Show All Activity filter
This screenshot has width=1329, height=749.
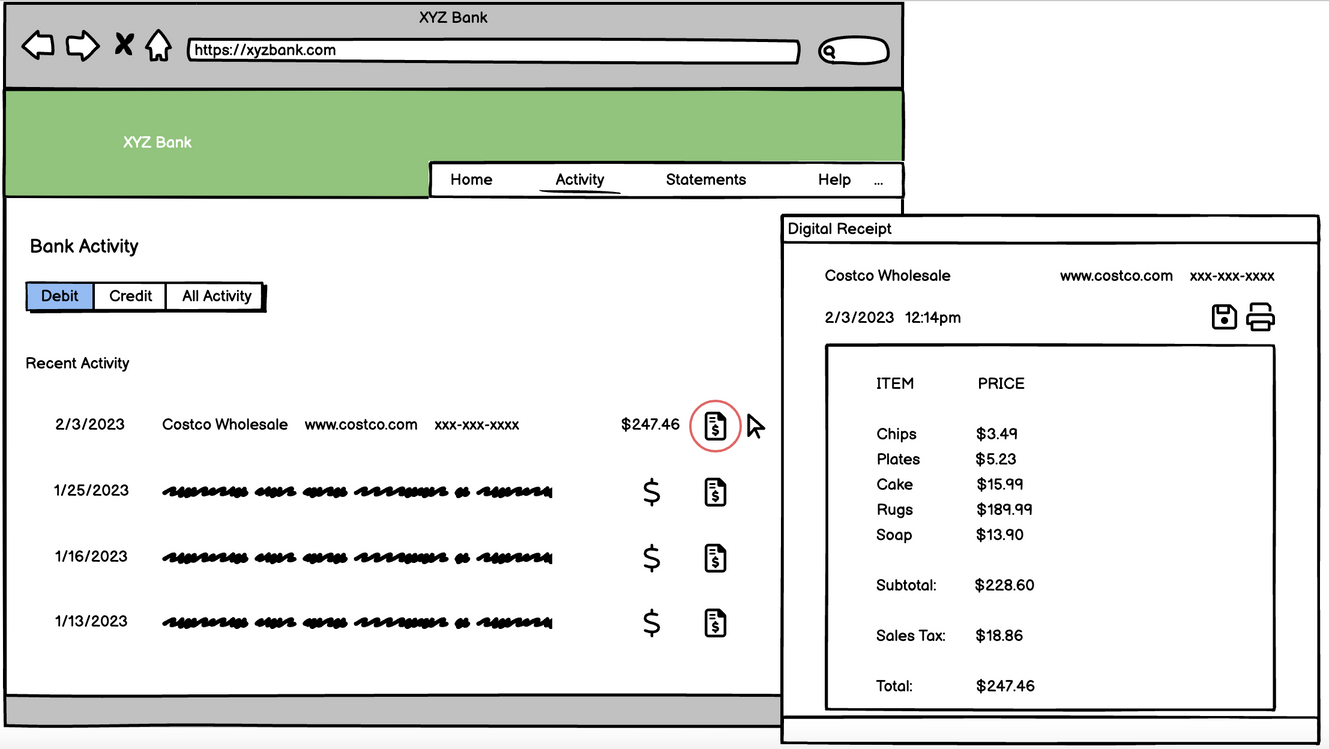pos(216,296)
